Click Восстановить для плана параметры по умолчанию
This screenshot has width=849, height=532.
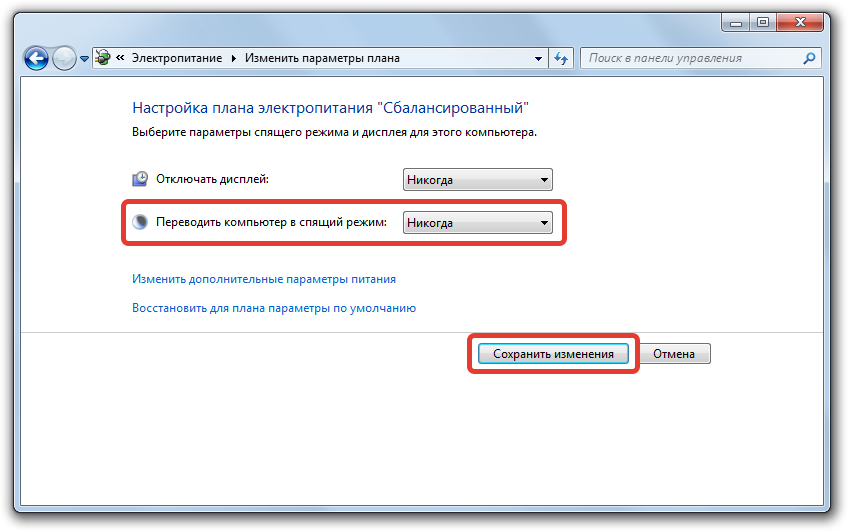click(274, 308)
